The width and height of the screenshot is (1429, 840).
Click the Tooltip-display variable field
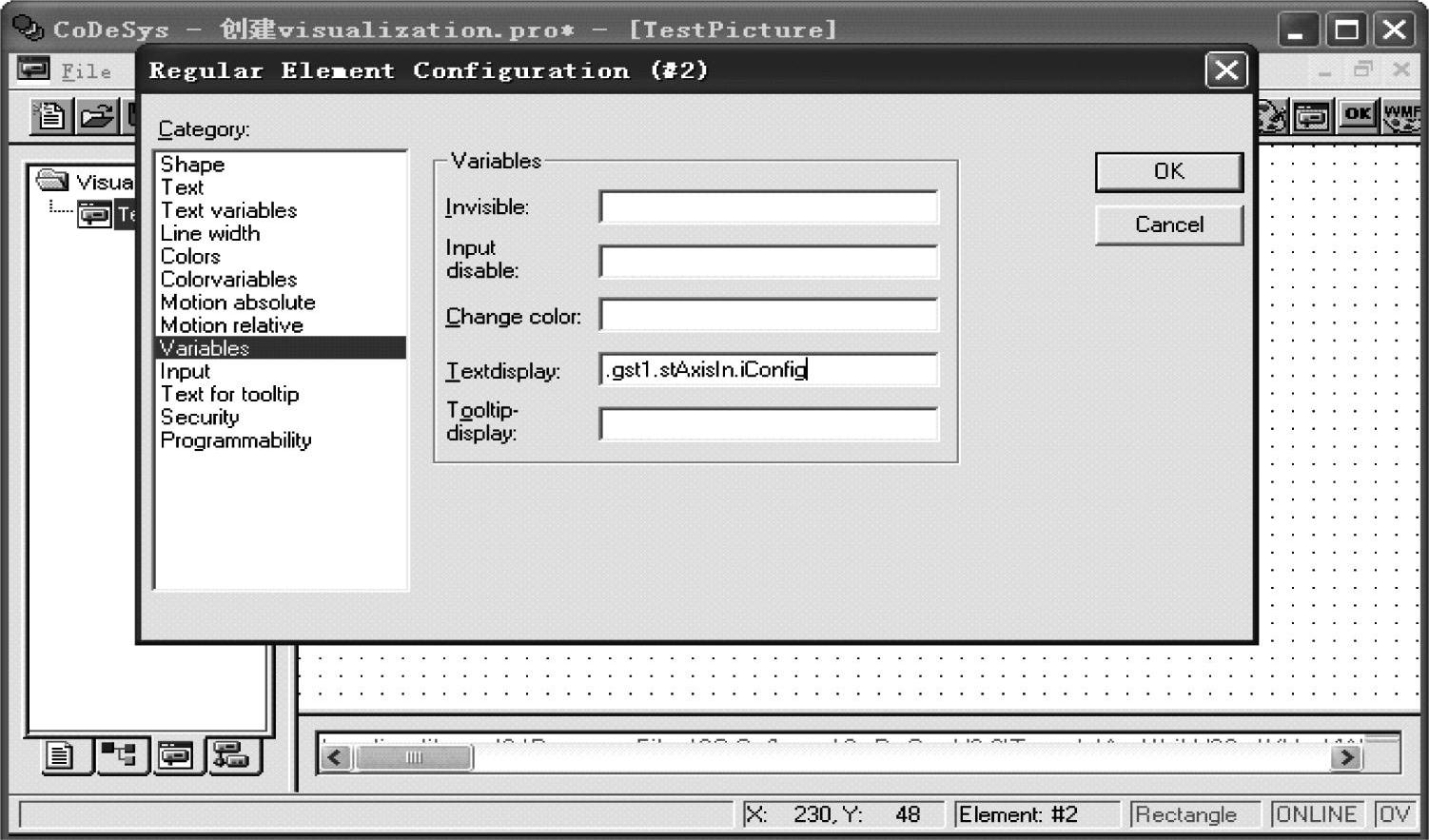click(x=769, y=423)
